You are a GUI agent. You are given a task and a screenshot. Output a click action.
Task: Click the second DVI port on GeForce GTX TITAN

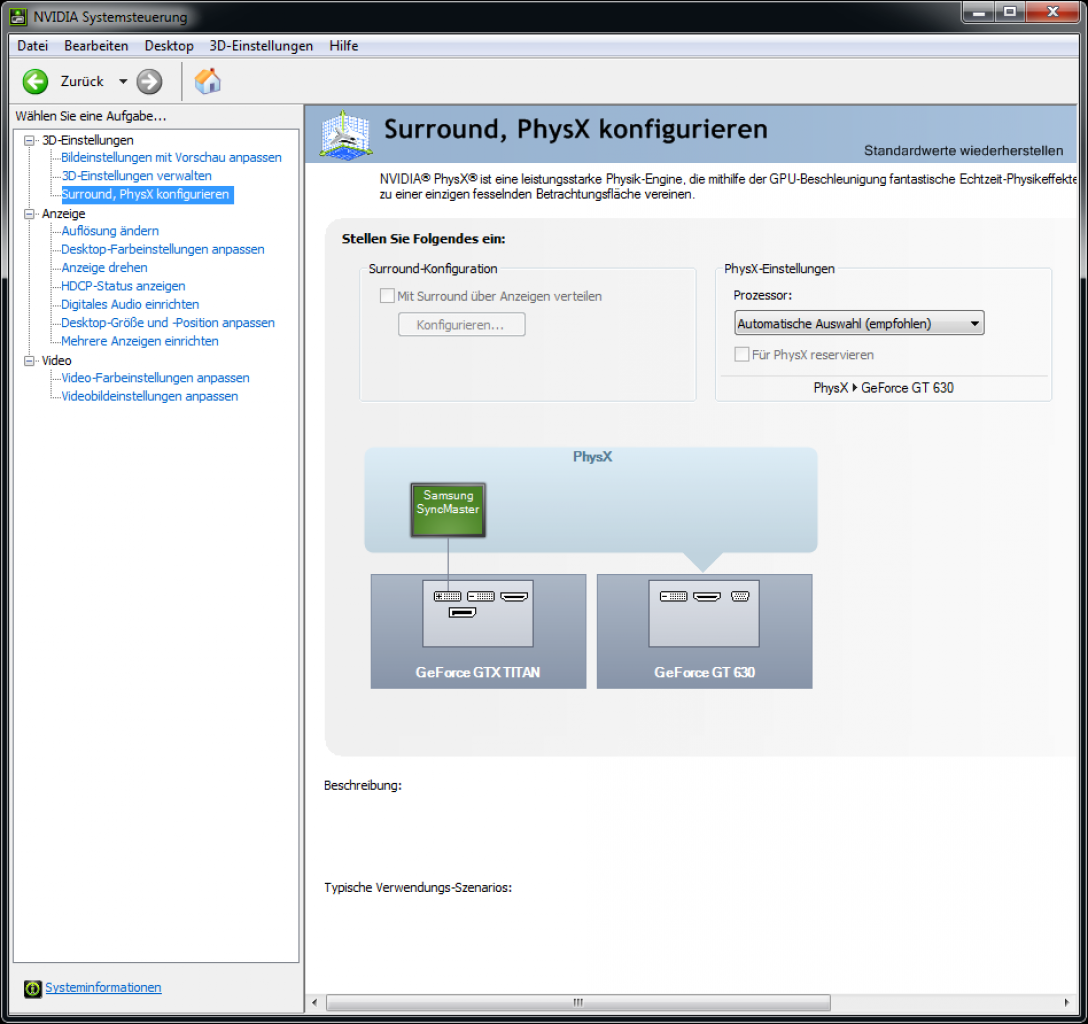[481, 596]
